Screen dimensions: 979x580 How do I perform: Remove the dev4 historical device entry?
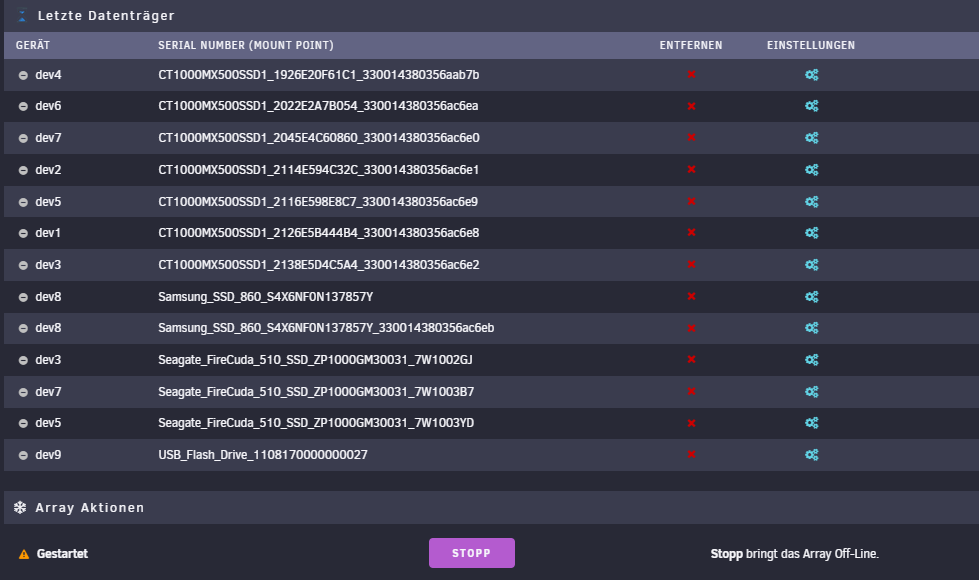click(691, 74)
